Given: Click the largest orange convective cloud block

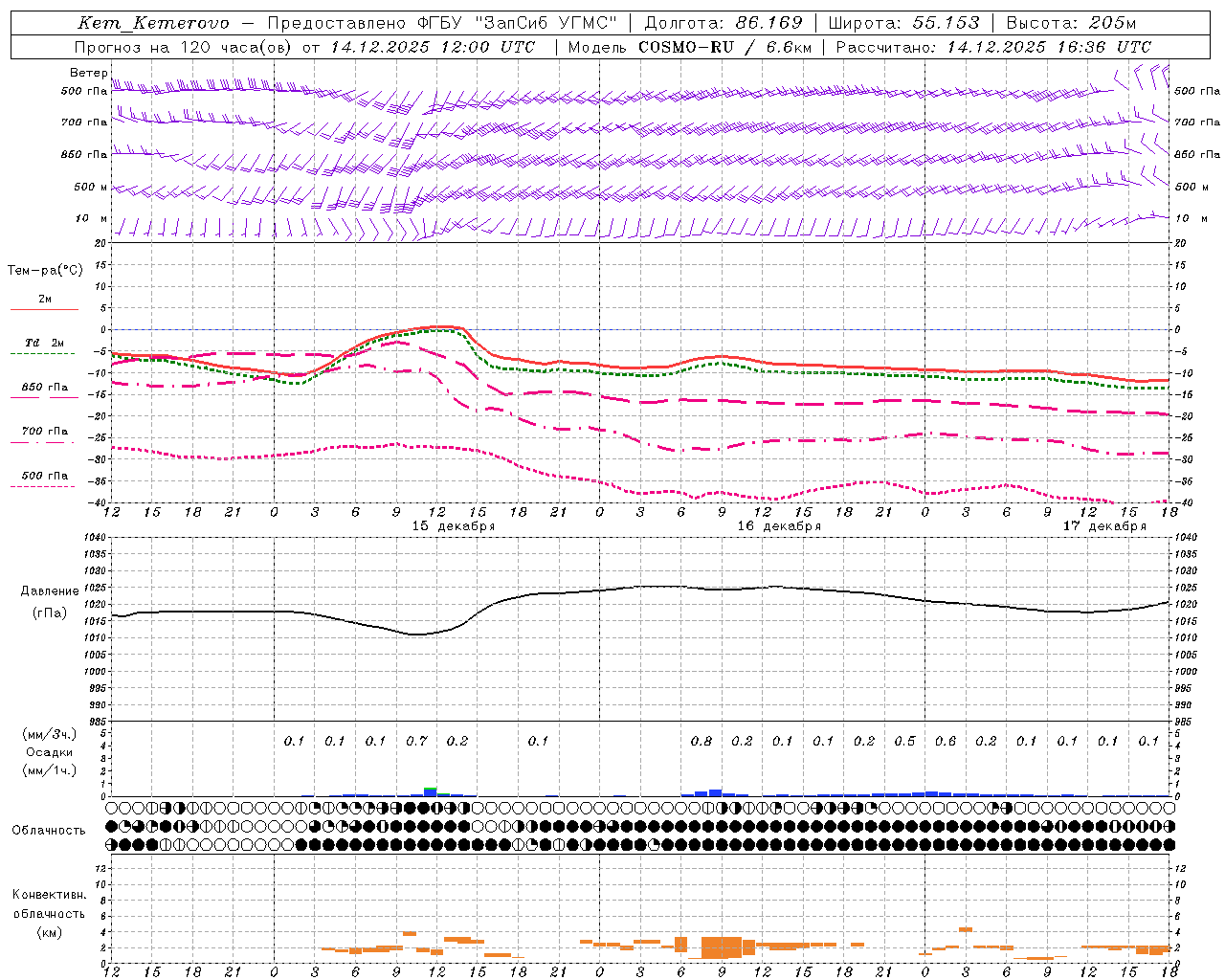Looking at the screenshot, I should pyautogui.click(x=722, y=947).
